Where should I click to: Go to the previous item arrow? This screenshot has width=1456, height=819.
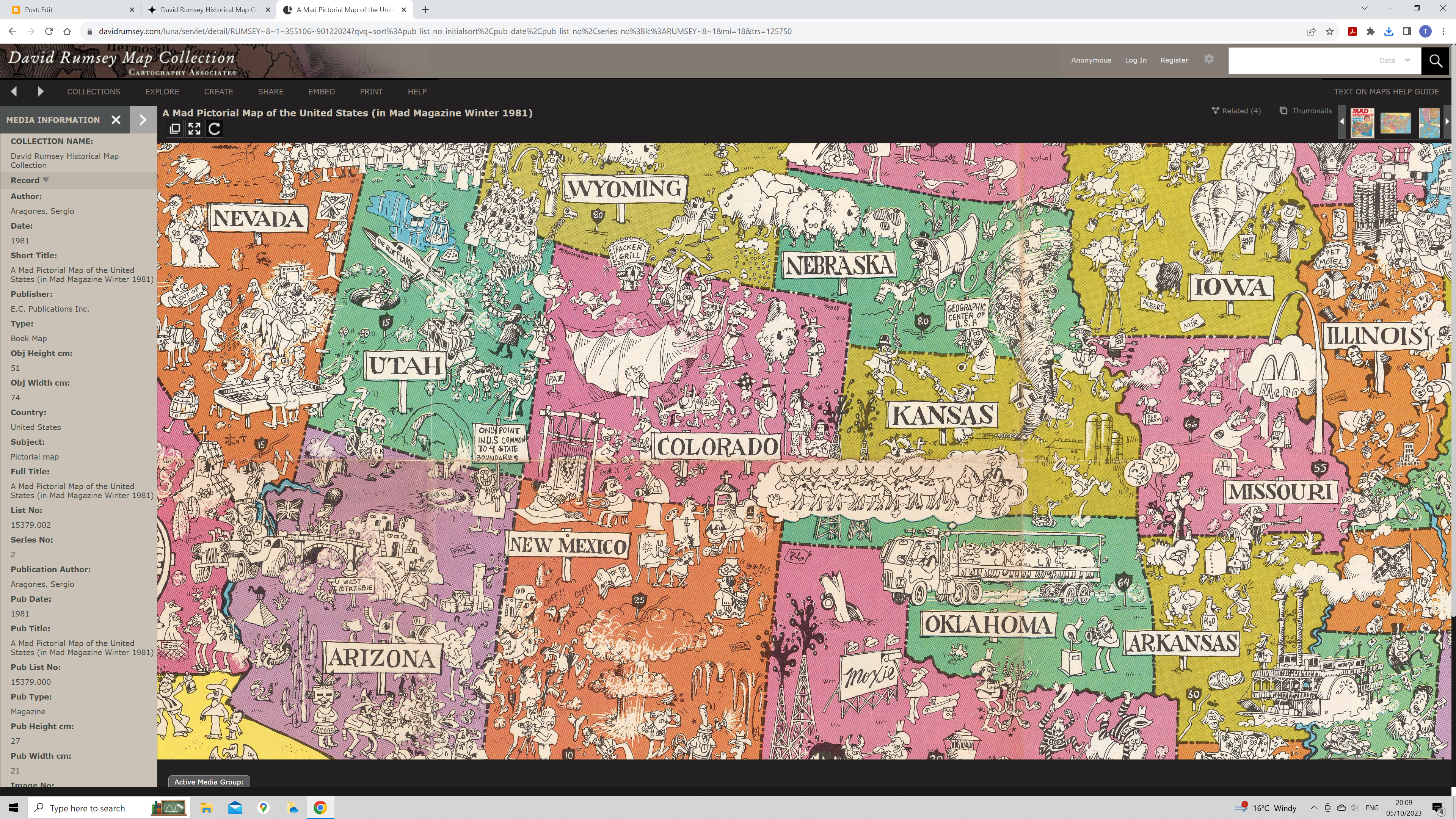click(x=14, y=91)
